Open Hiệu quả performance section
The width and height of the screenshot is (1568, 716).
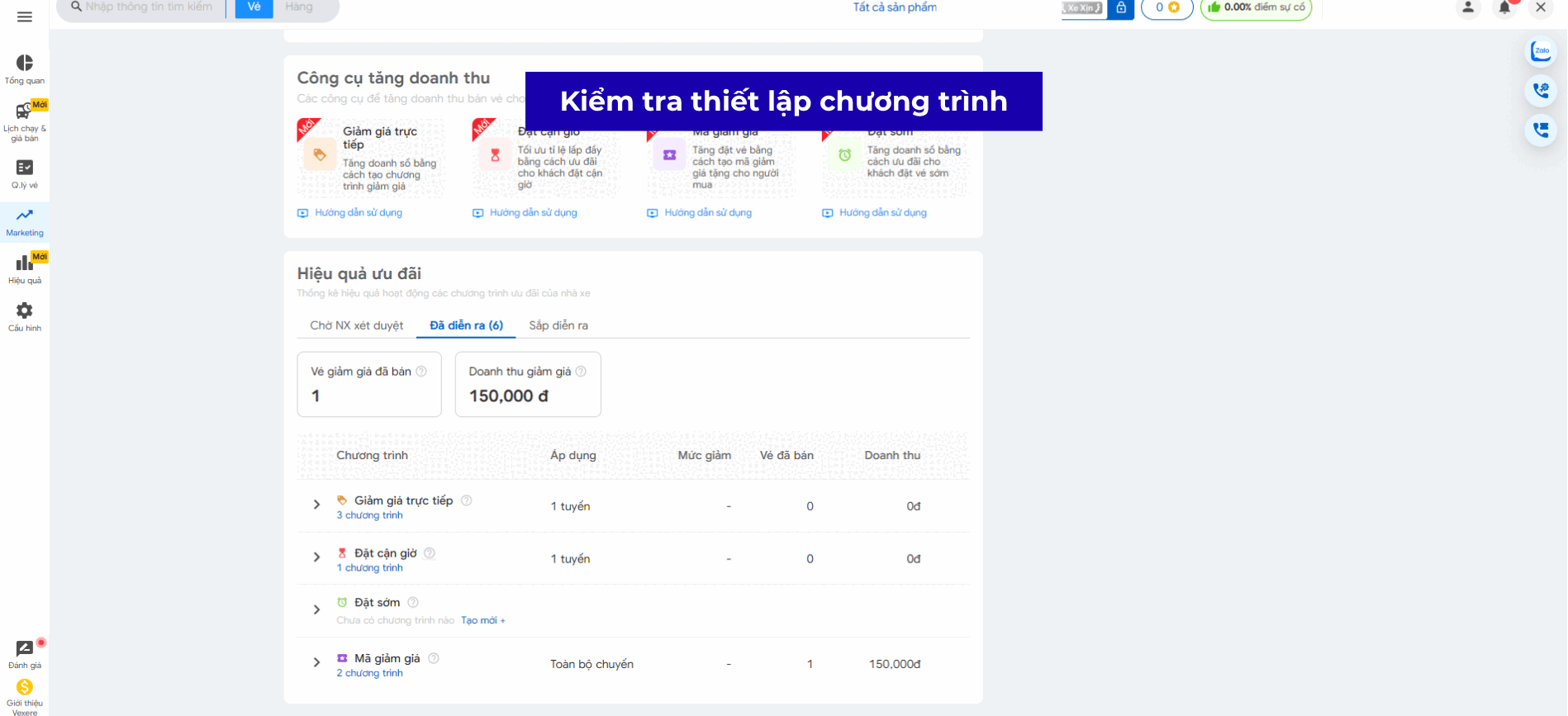coord(25,269)
